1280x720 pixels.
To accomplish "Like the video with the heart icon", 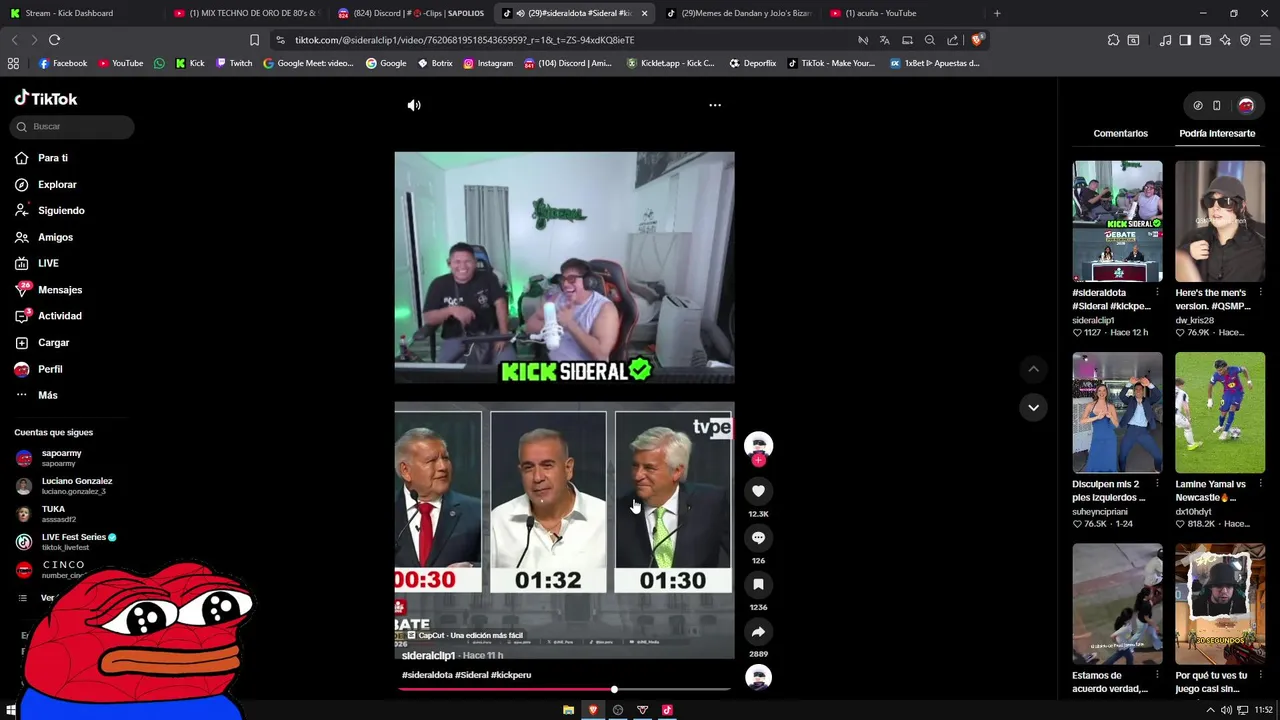I will (x=758, y=491).
